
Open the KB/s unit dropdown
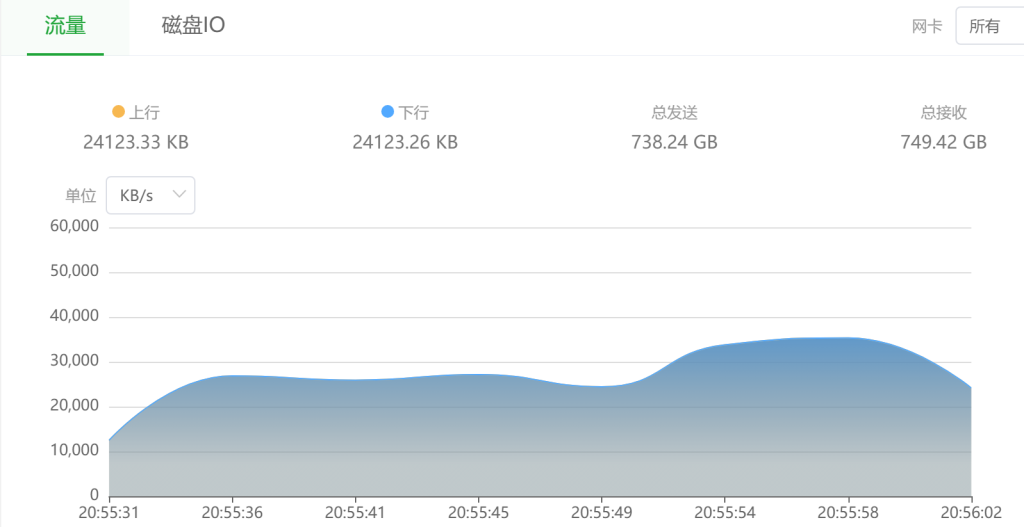[x=150, y=195]
